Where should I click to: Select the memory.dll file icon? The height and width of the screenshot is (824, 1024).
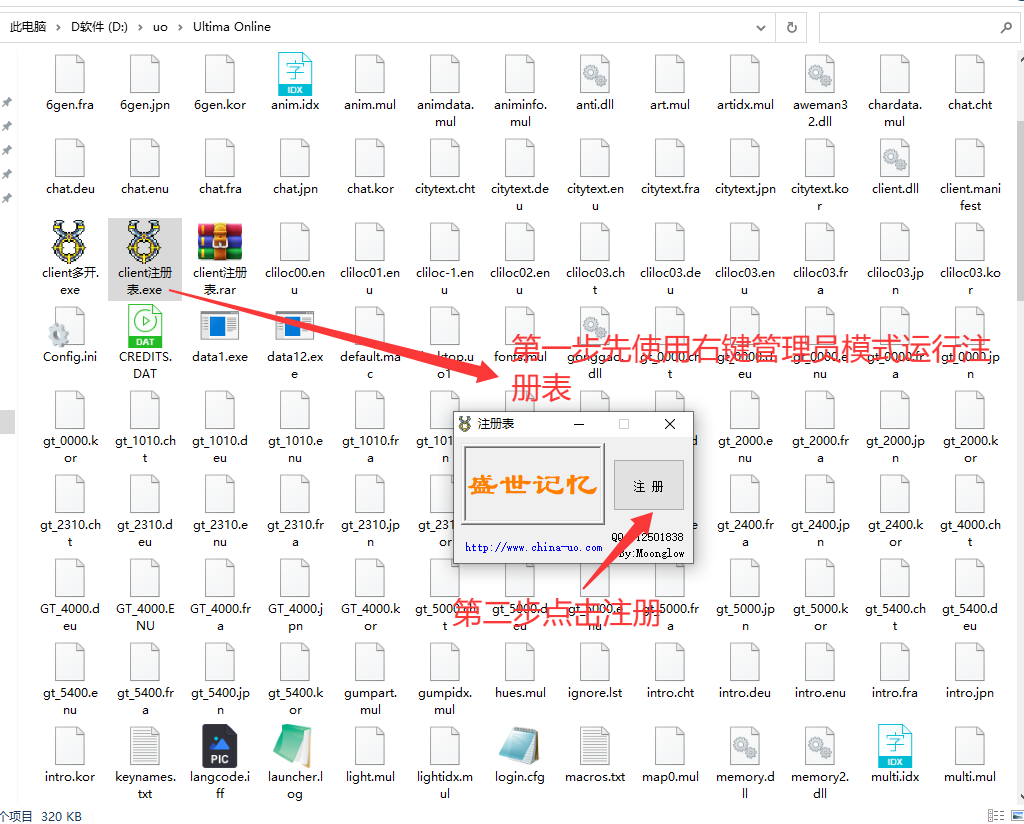(x=744, y=746)
